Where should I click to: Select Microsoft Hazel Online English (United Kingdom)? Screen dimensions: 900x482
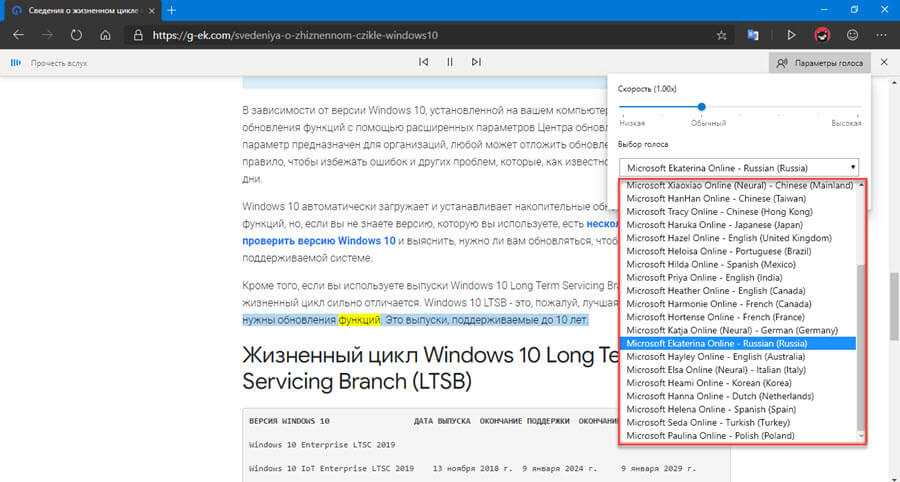pyautogui.click(x=738, y=238)
